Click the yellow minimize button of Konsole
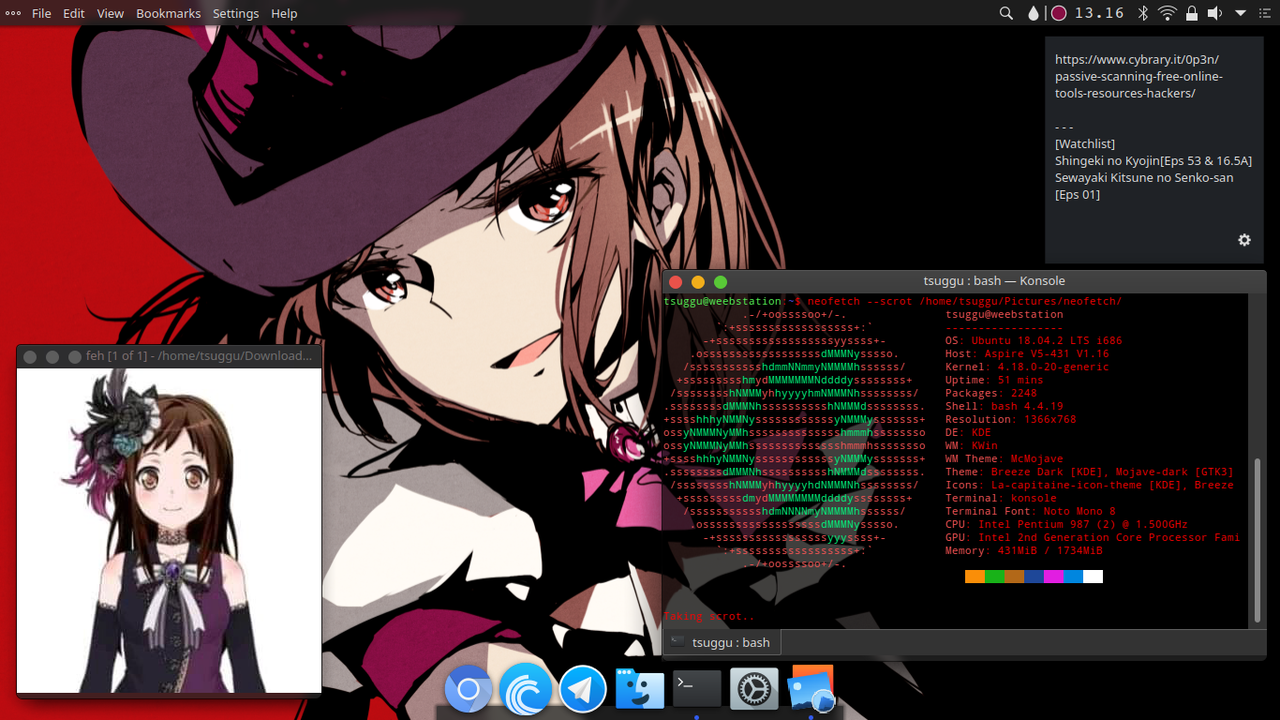The width and height of the screenshot is (1280, 720). [698, 282]
